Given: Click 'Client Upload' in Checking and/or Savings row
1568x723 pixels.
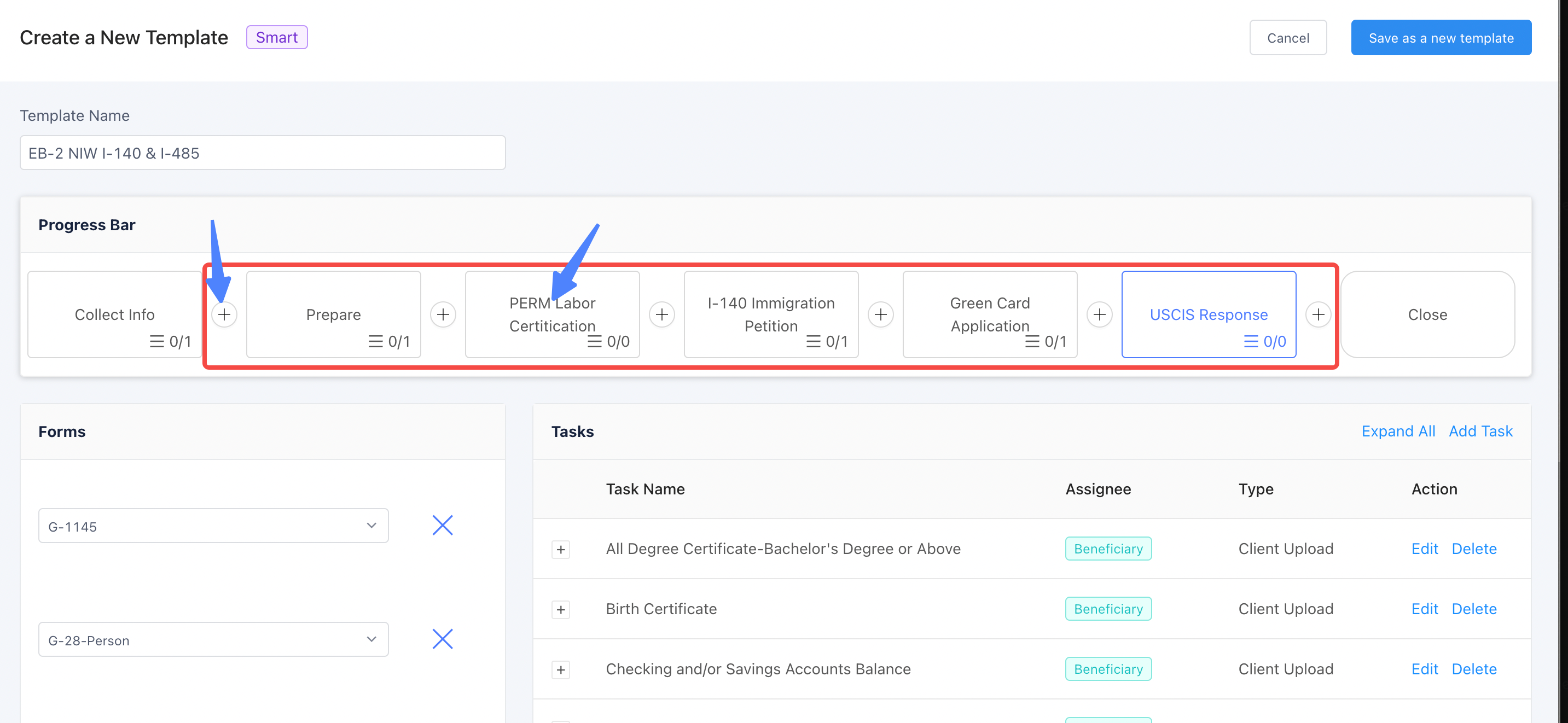Looking at the screenshot, I should coord(1286,669).
